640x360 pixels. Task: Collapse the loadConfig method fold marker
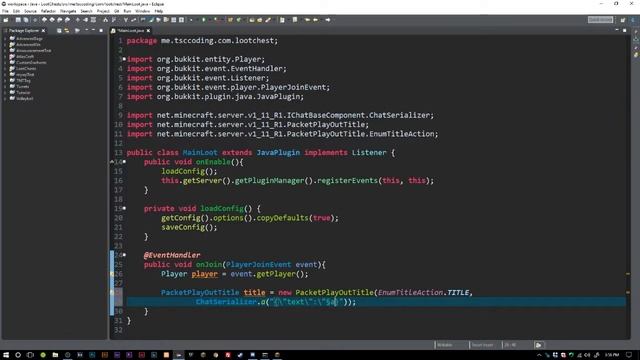[124, 208]
